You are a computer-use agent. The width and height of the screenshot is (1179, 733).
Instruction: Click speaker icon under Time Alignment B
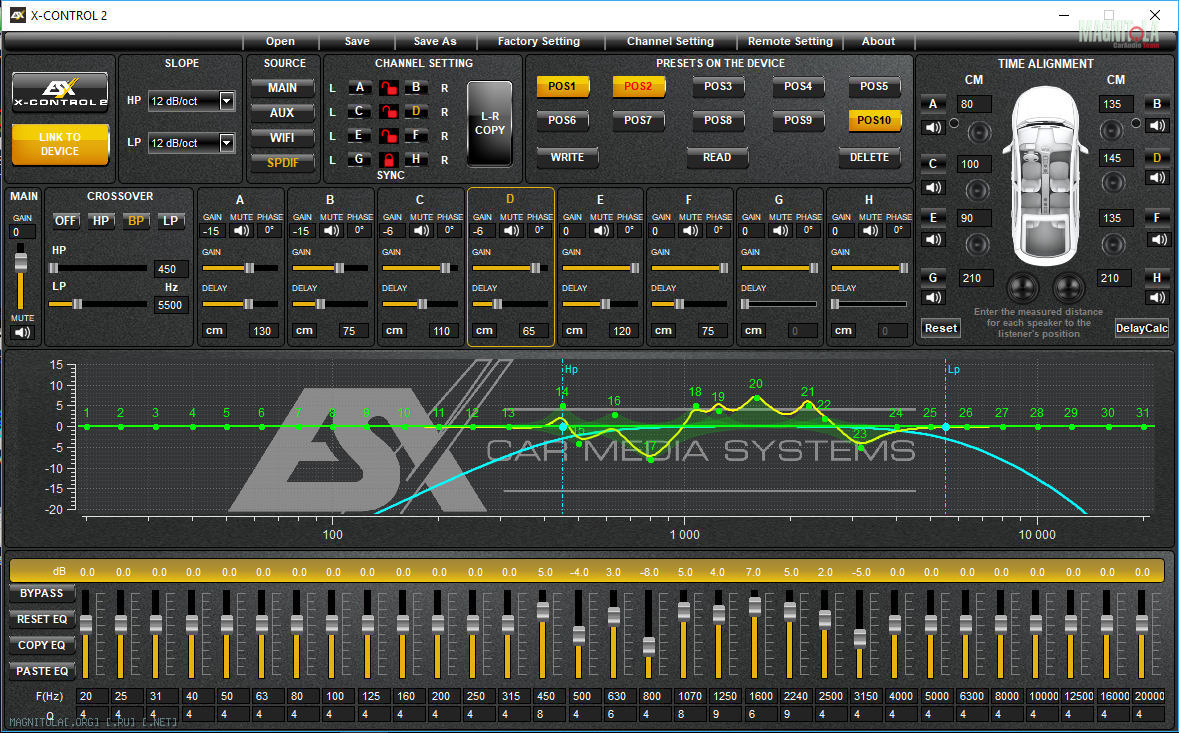tap(1157, 126)
